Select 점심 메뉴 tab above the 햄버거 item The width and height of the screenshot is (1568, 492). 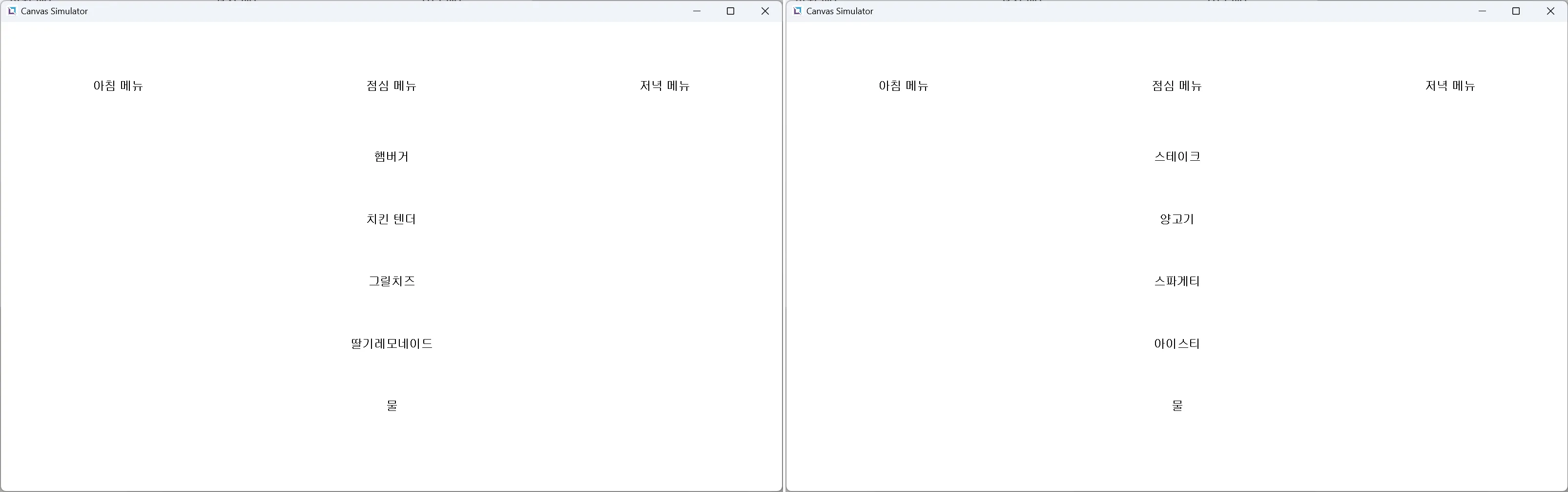coord(392,86)
